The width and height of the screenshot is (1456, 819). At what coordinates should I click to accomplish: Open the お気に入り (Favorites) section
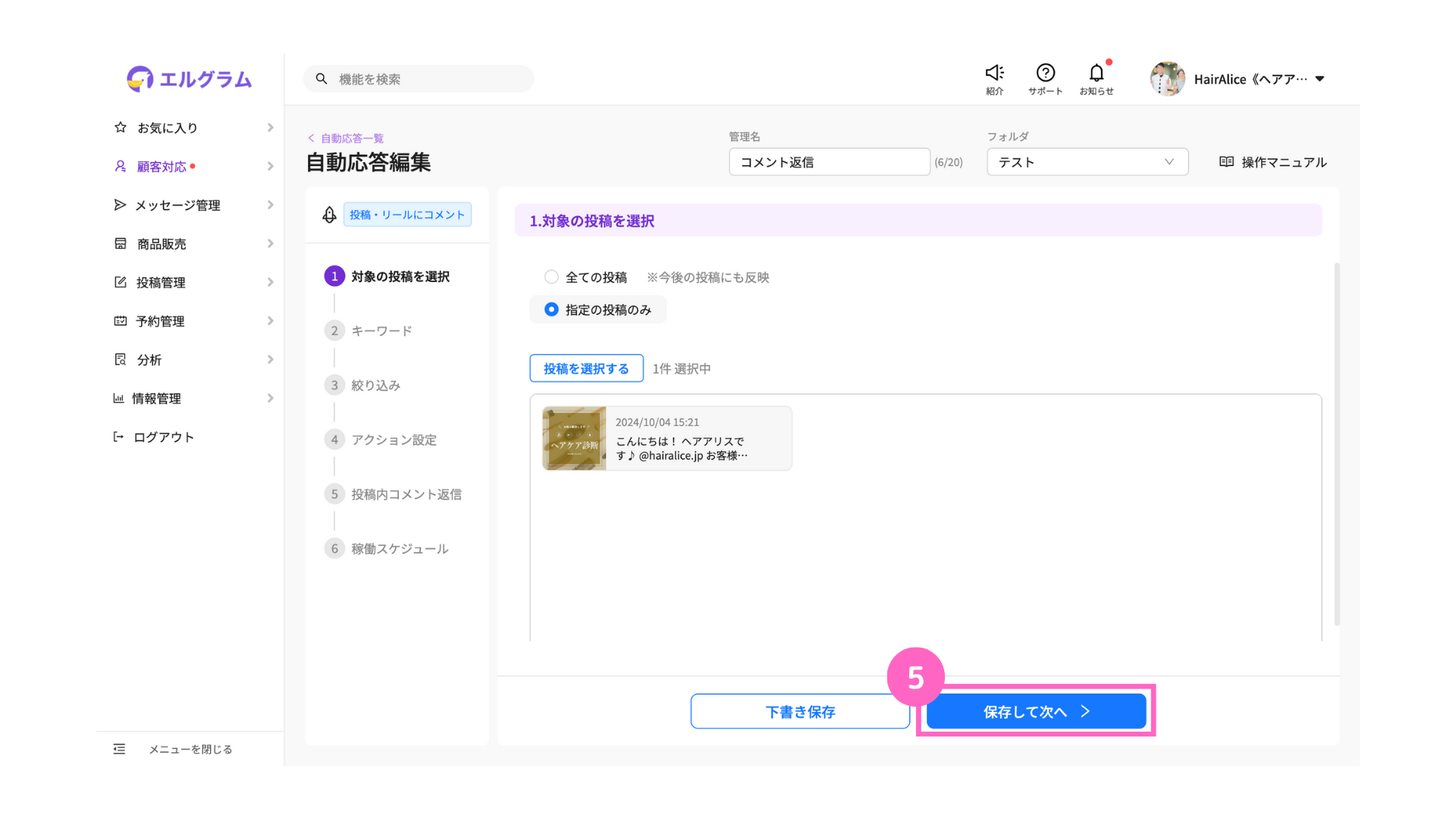(x=166, y=127)
